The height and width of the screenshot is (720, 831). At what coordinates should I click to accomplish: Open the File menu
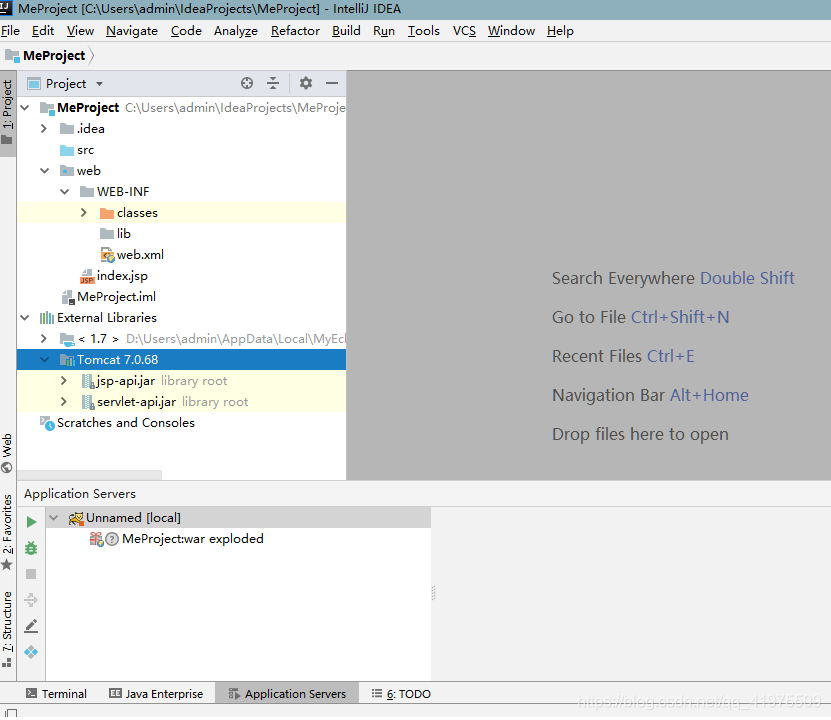[10, 31]
